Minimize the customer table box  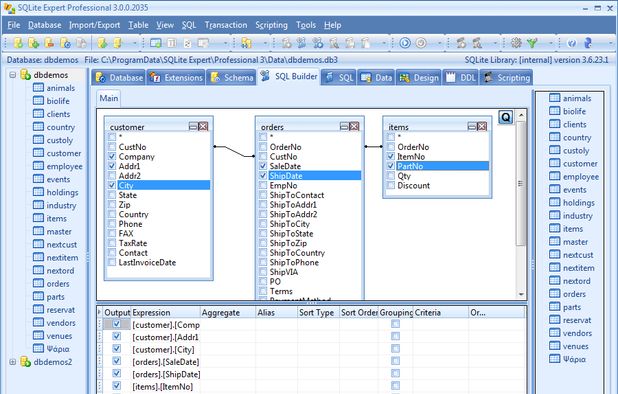coord(193,126)
